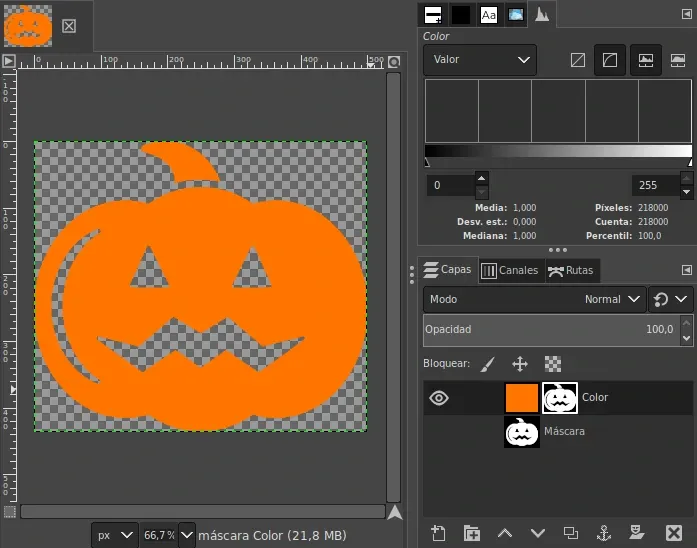Viewport: 697px width, 548px height.
Task: Select the Máscara layer thumbnail
Action: (522, 432)
